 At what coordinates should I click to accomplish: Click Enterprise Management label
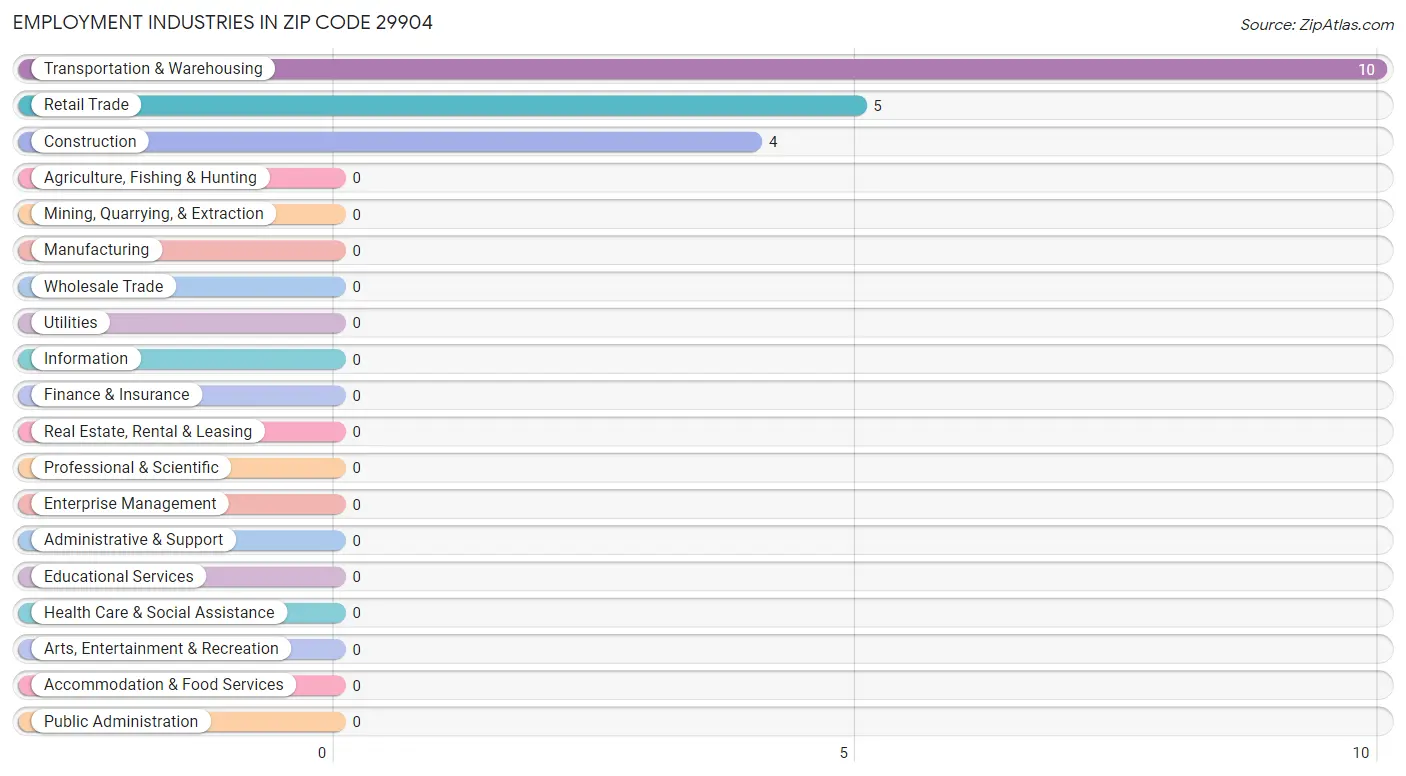tap(130, 504)
